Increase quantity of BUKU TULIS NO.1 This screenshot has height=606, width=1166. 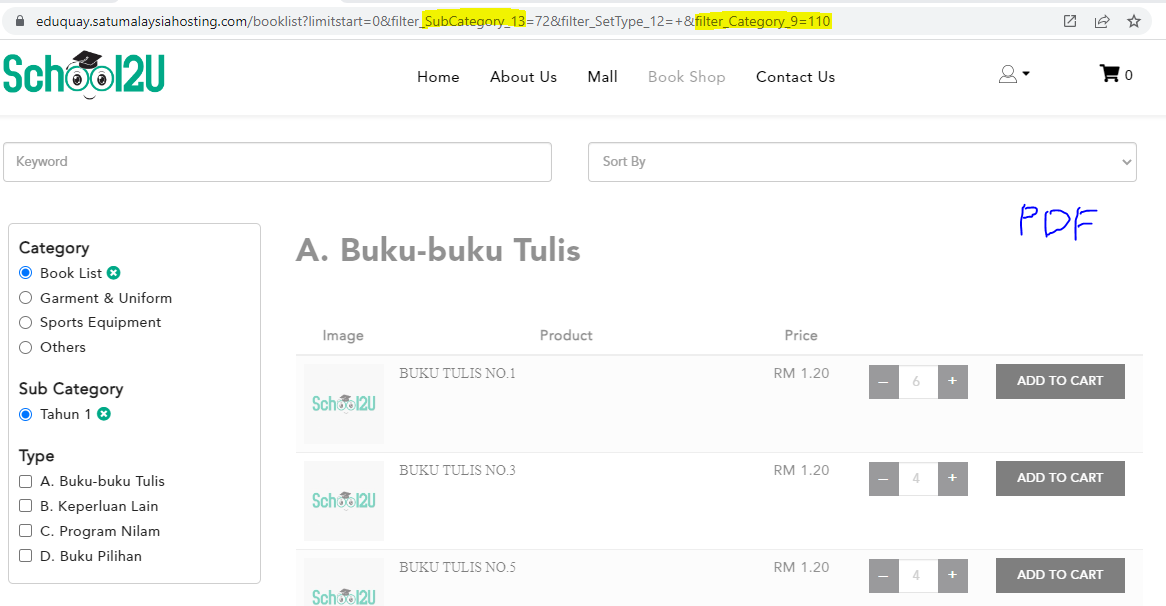tap(952, 381)
